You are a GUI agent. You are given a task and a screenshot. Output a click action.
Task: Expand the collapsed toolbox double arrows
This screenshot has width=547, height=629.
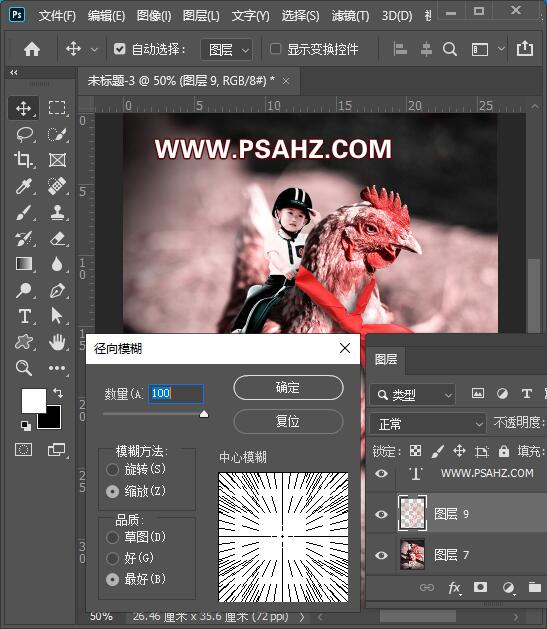pos(14,72)
